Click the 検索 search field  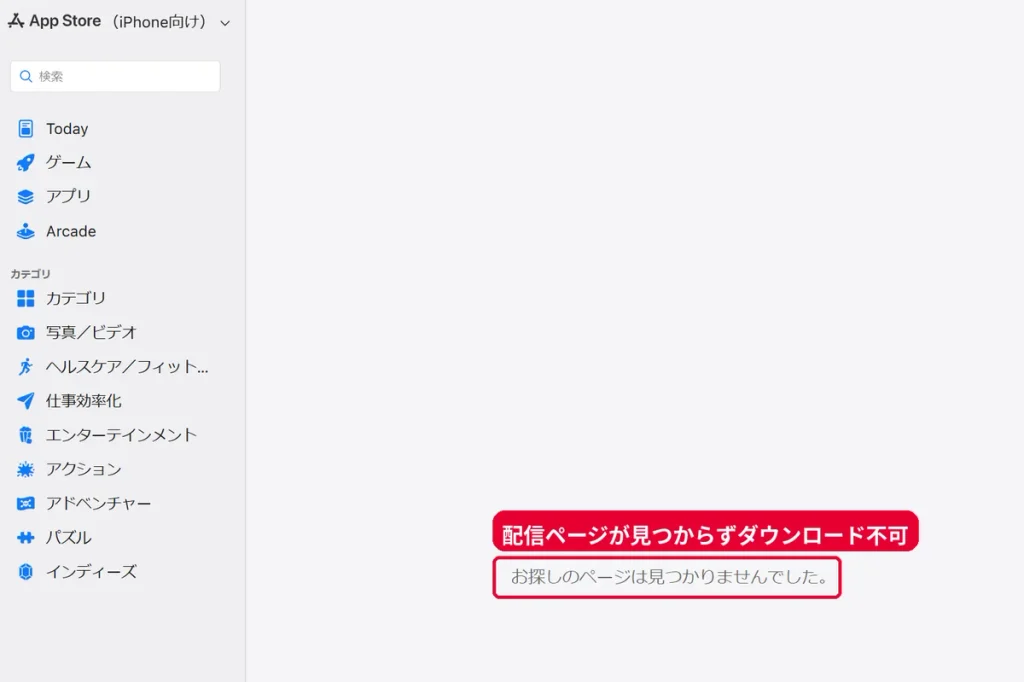(x=115, y=76)
